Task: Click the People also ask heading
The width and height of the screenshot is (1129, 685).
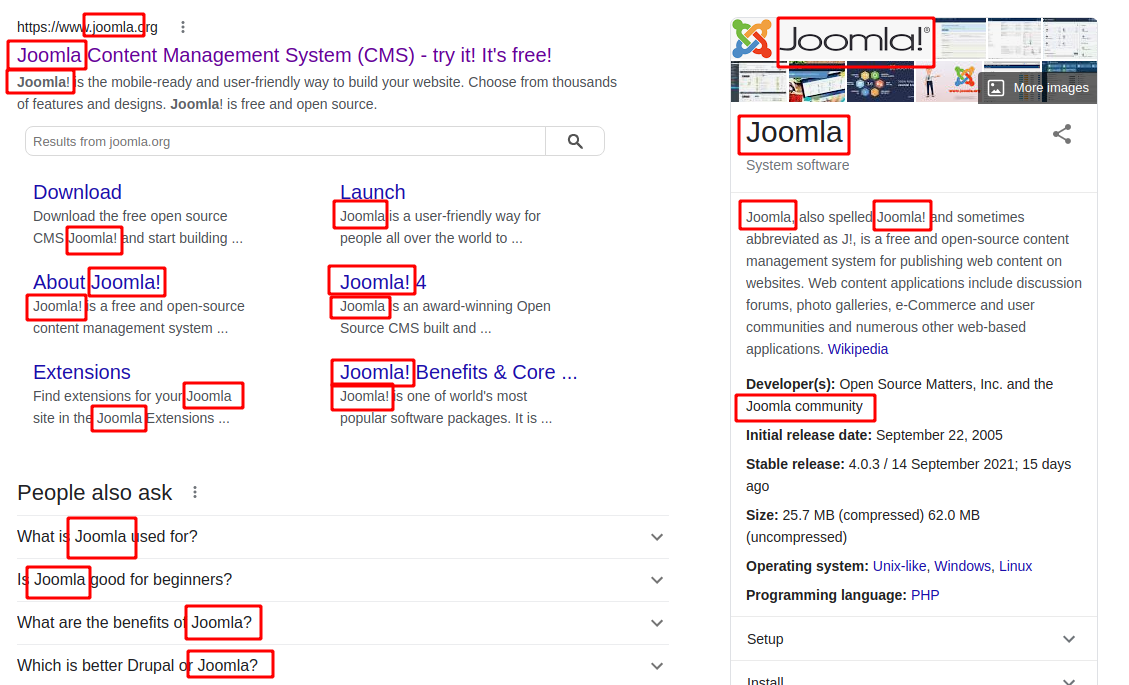Action: pyautogui.click(x=94, y=493)
